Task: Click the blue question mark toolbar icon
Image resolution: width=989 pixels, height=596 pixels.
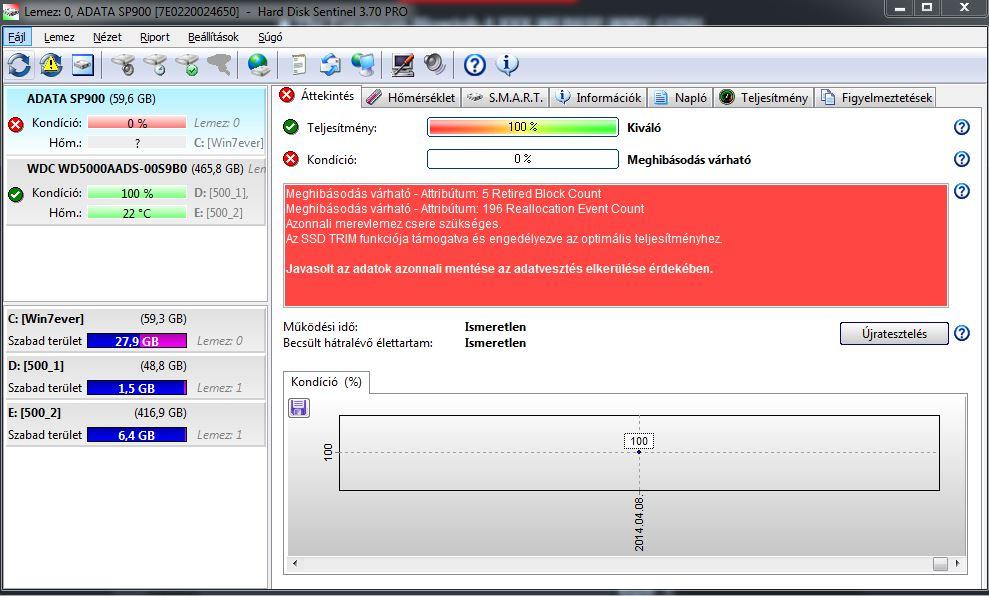Action: 475,64
